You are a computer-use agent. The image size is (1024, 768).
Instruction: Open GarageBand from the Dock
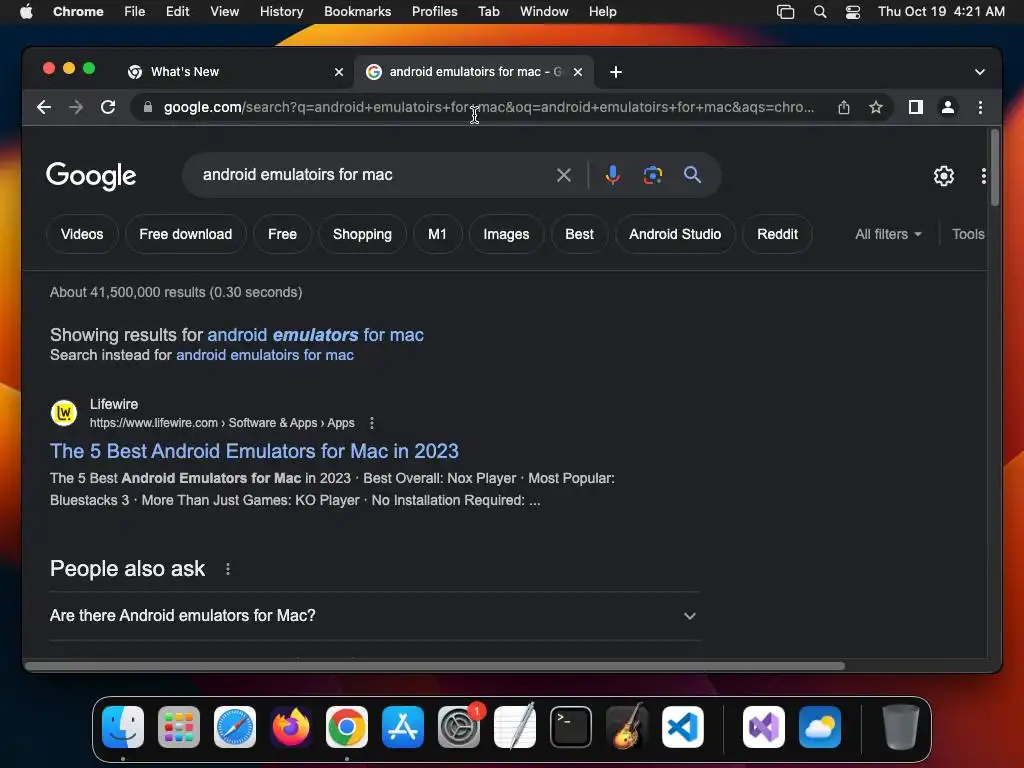[x=627, y=727]
